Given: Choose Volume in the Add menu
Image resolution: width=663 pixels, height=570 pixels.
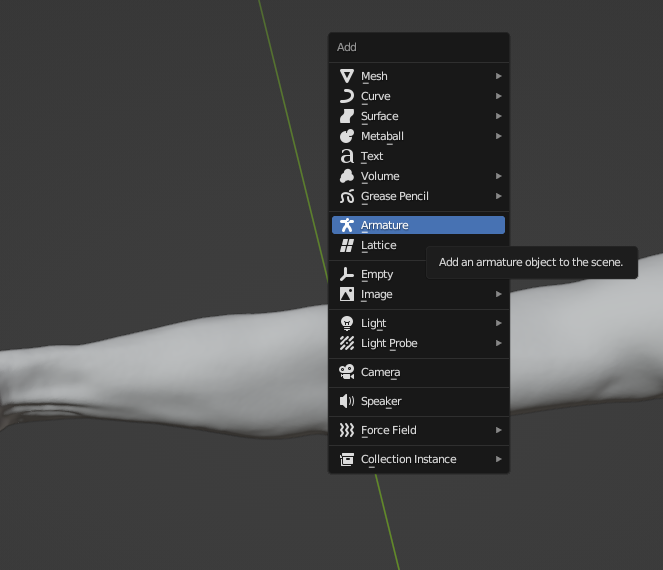Looking at the screenshot, I should (x=380, y=176).
